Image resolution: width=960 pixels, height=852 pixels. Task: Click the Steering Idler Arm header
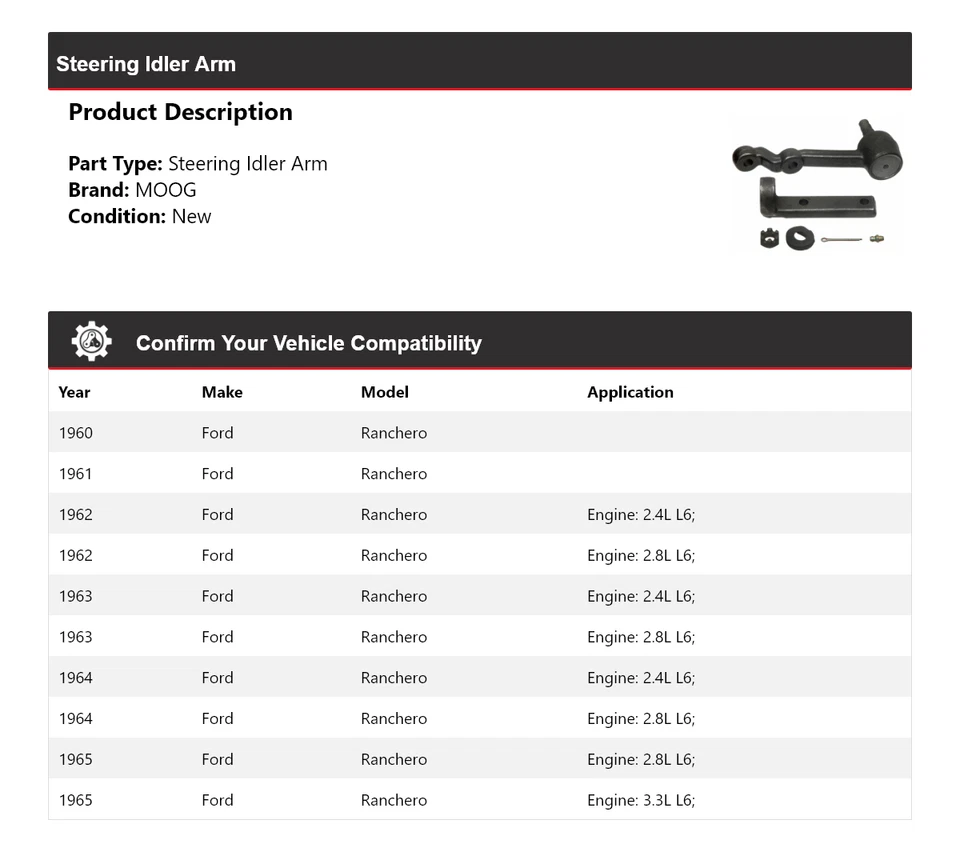click(146, 64)
